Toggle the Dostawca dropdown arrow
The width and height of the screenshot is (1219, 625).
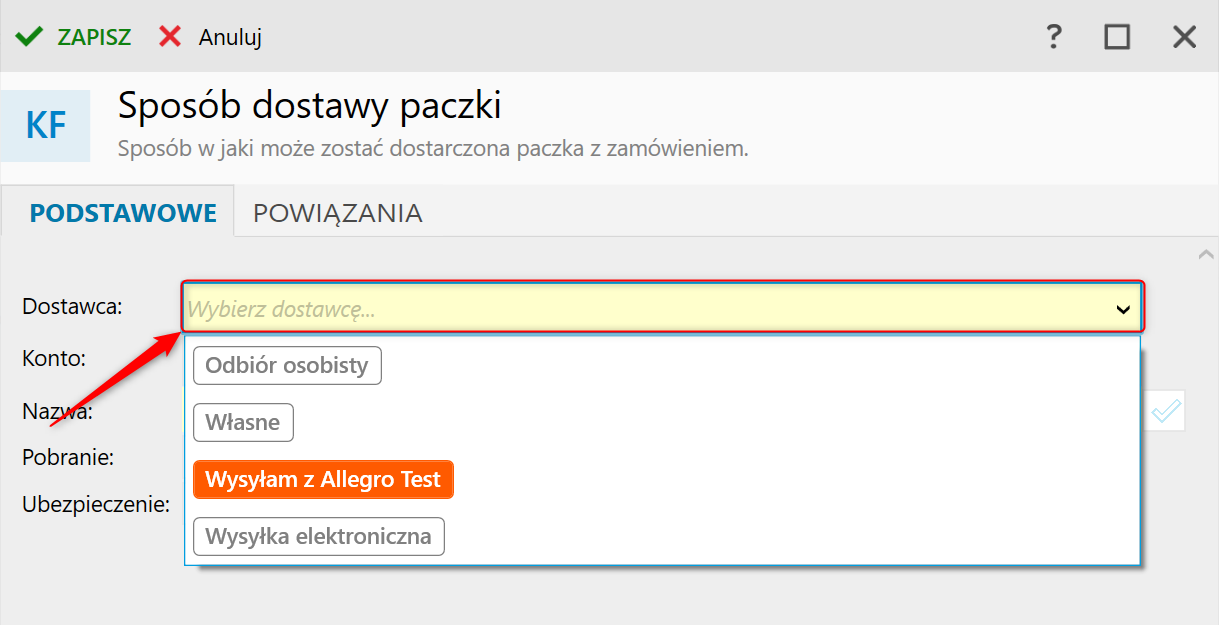(x=1122, y=310)
